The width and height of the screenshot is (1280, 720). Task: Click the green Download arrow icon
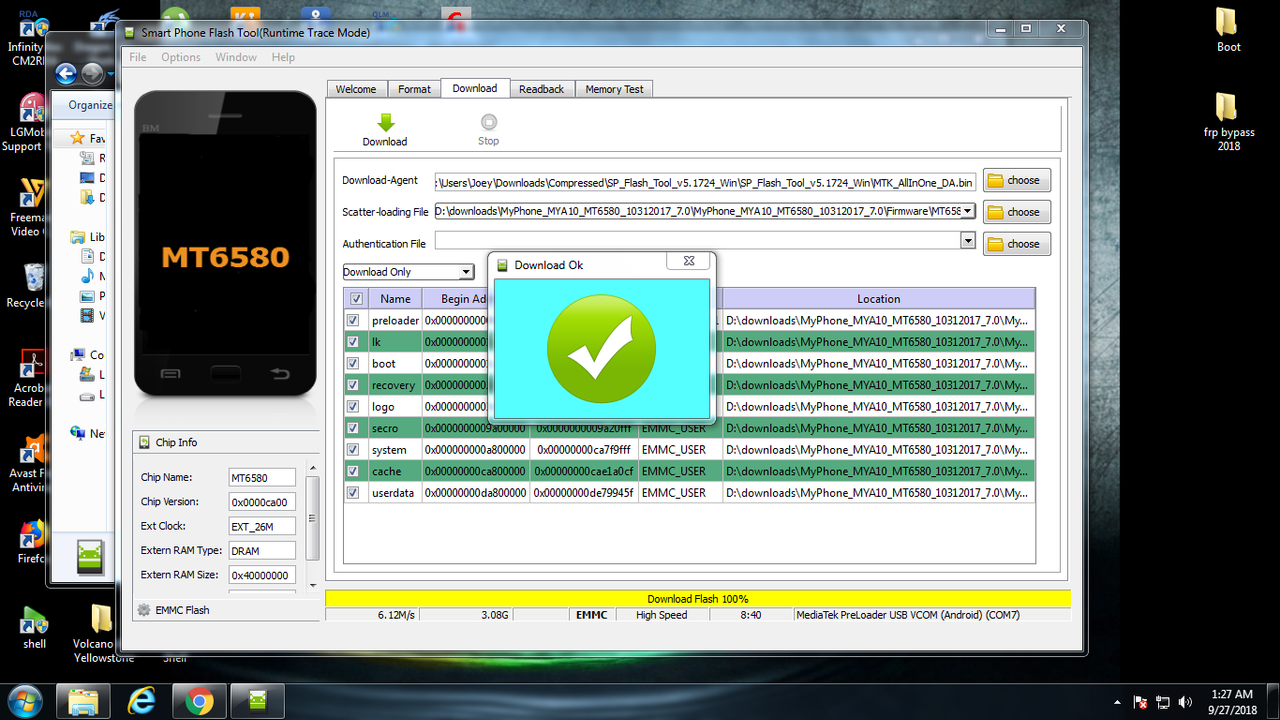[385, 122]
